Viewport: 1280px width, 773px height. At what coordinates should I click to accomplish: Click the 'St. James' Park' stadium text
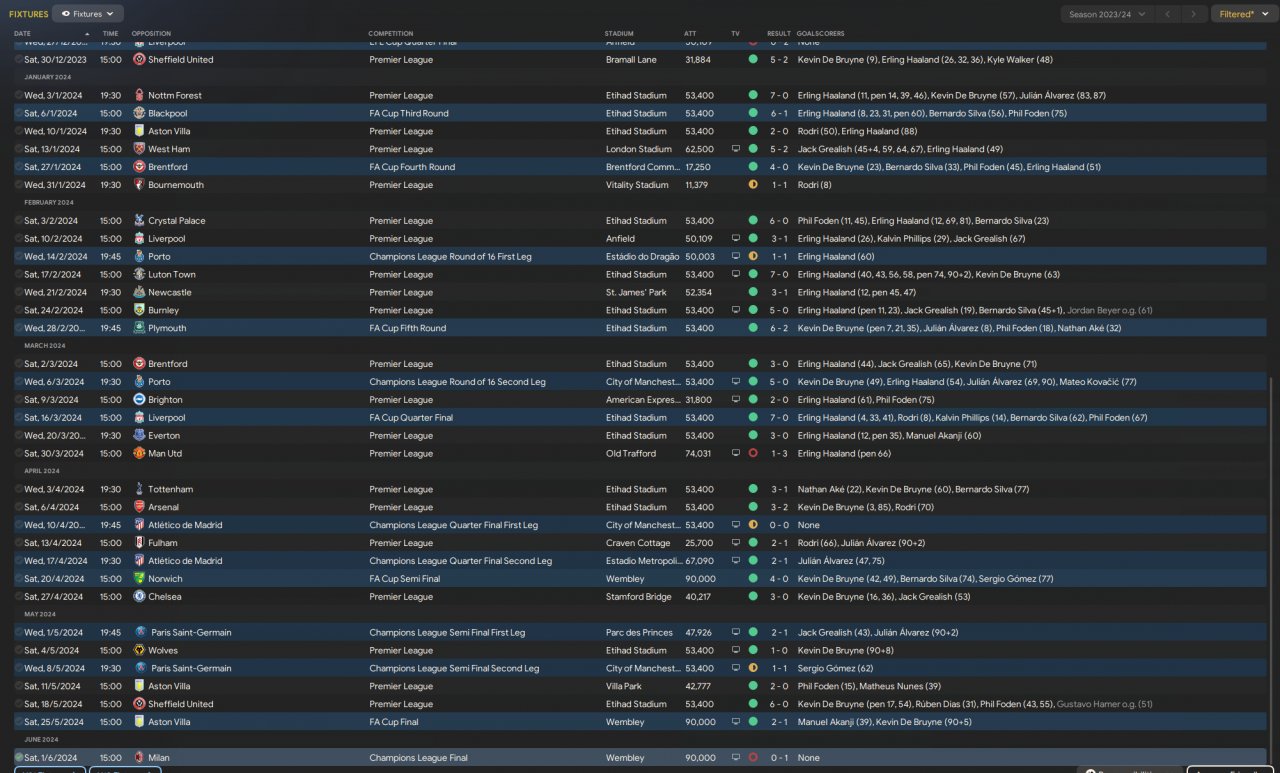[x=636, y=292]
